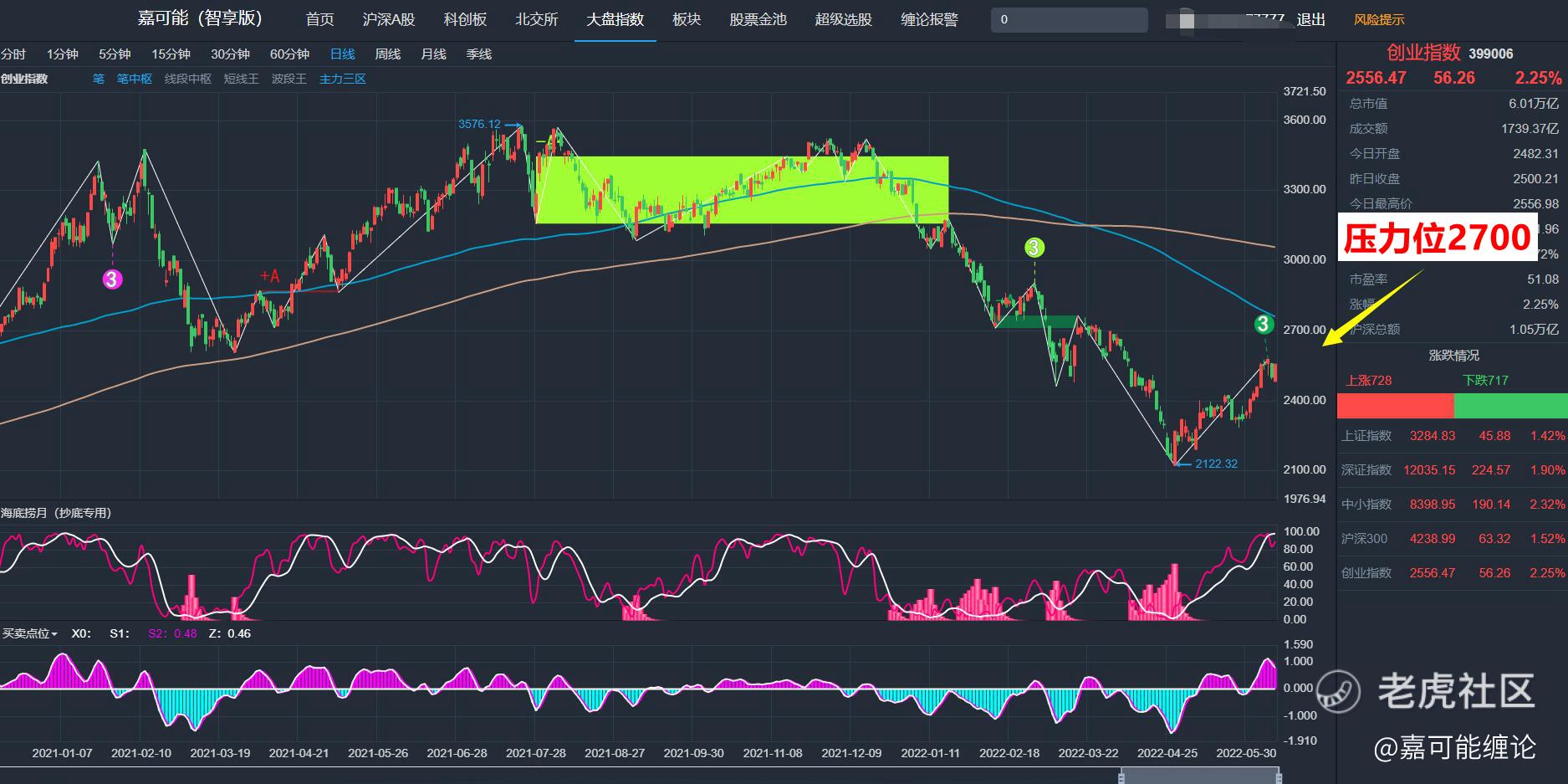Click the light-green 3 marker near 2022-02
Viewport: 1568px width, 784px height.
[x=1034, y=248]
